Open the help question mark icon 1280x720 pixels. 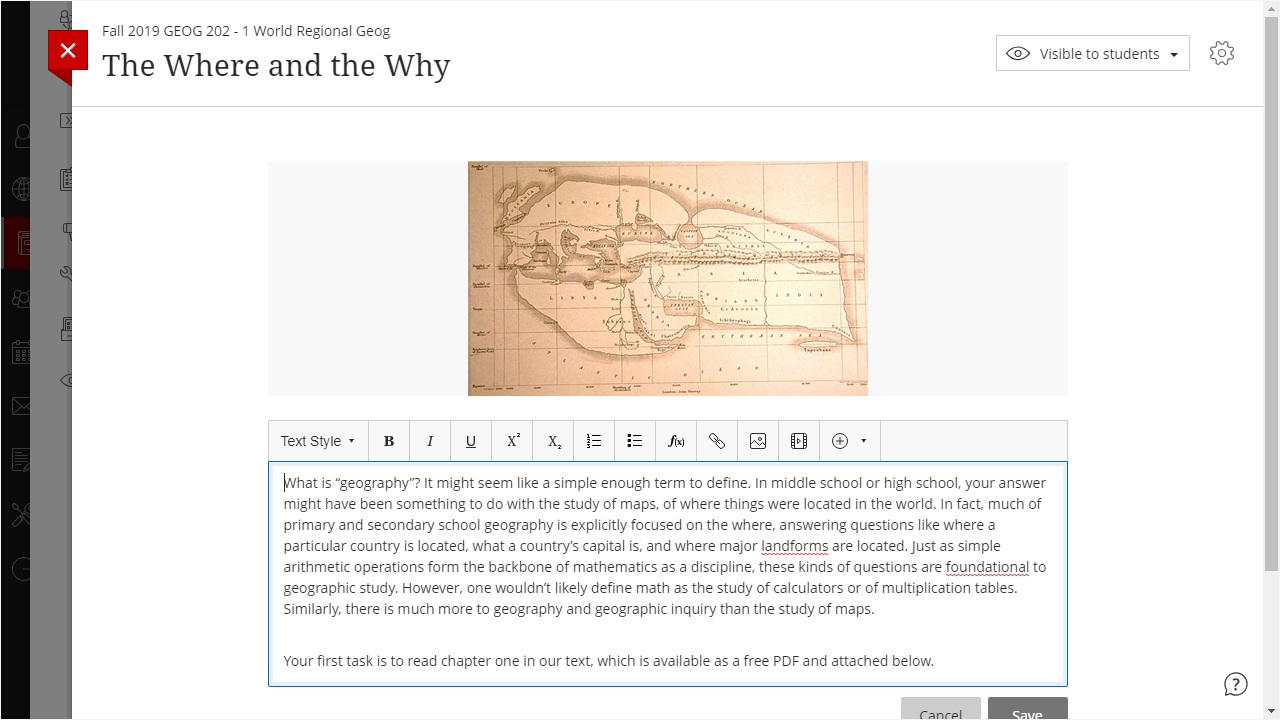point(1236,684)
